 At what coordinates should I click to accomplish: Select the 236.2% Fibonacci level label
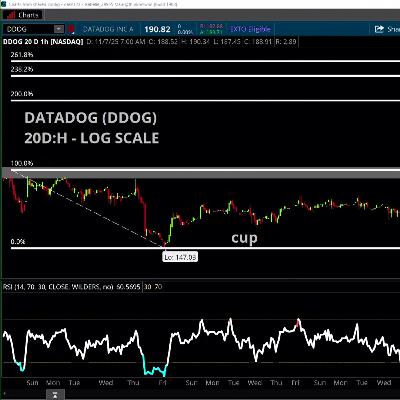pos(22,70)
